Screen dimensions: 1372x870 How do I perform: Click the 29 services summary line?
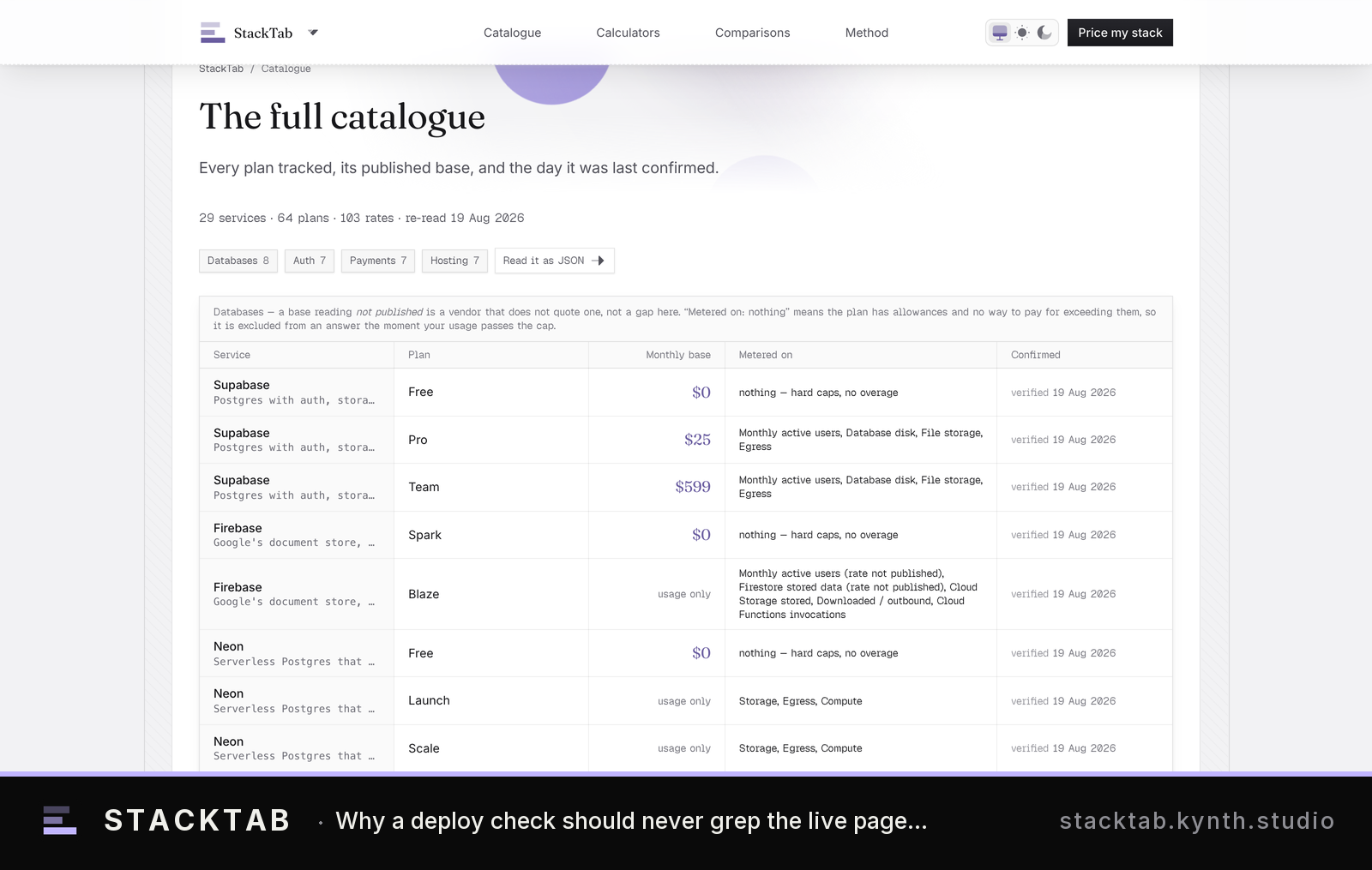361,218
